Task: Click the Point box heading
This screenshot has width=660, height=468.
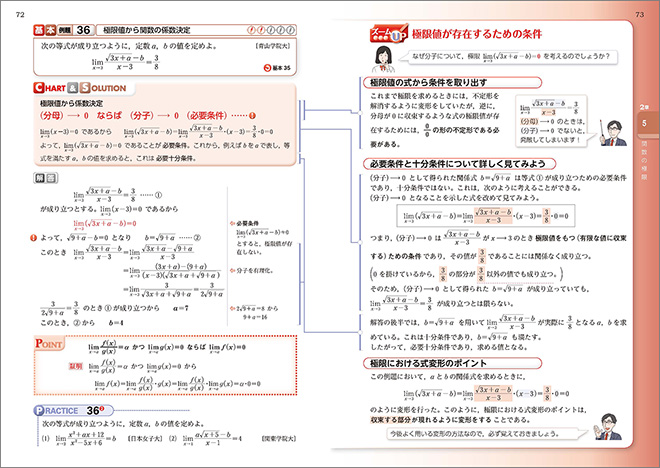Action: click(x=51, y=343)
